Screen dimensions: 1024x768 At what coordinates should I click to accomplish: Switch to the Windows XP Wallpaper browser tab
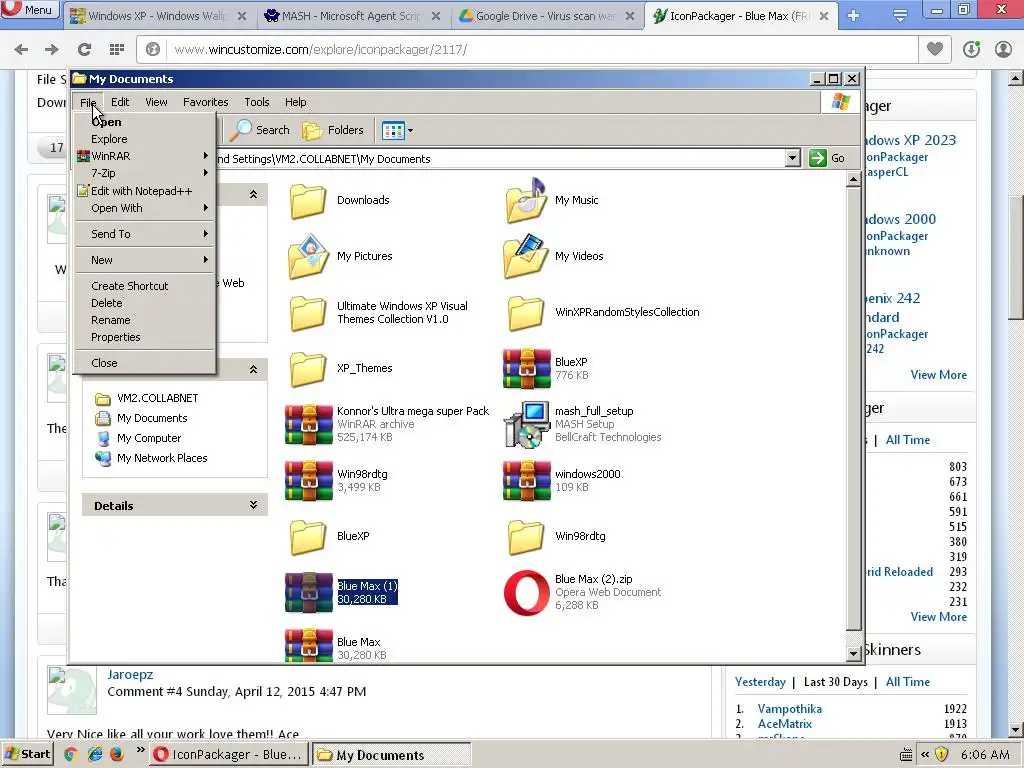[159, 16]
